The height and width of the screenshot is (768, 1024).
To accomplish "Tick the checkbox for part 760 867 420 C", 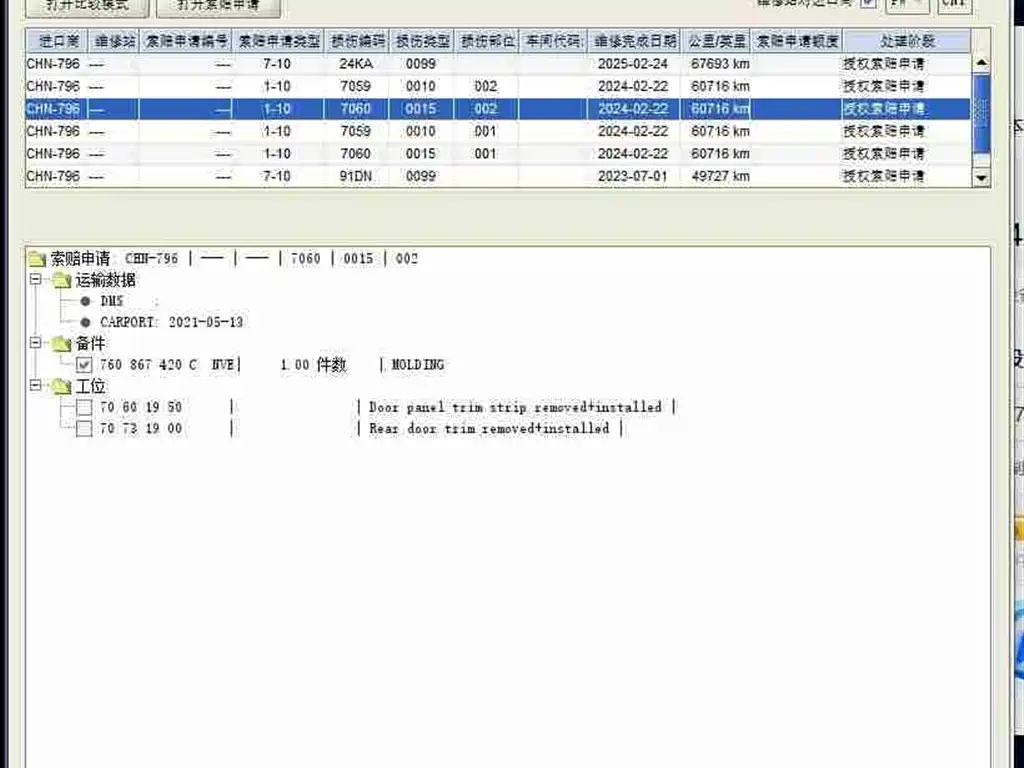I will pyautogui.click(x=84, y=365).
